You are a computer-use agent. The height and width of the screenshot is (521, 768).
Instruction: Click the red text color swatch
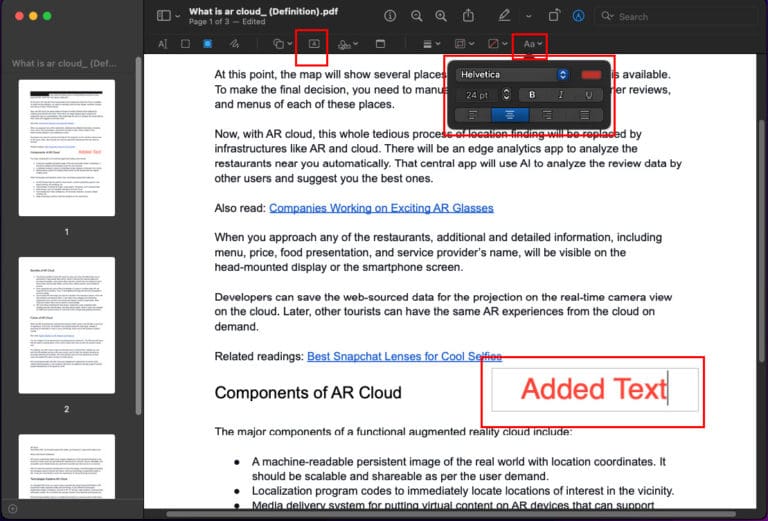(591, 74)
